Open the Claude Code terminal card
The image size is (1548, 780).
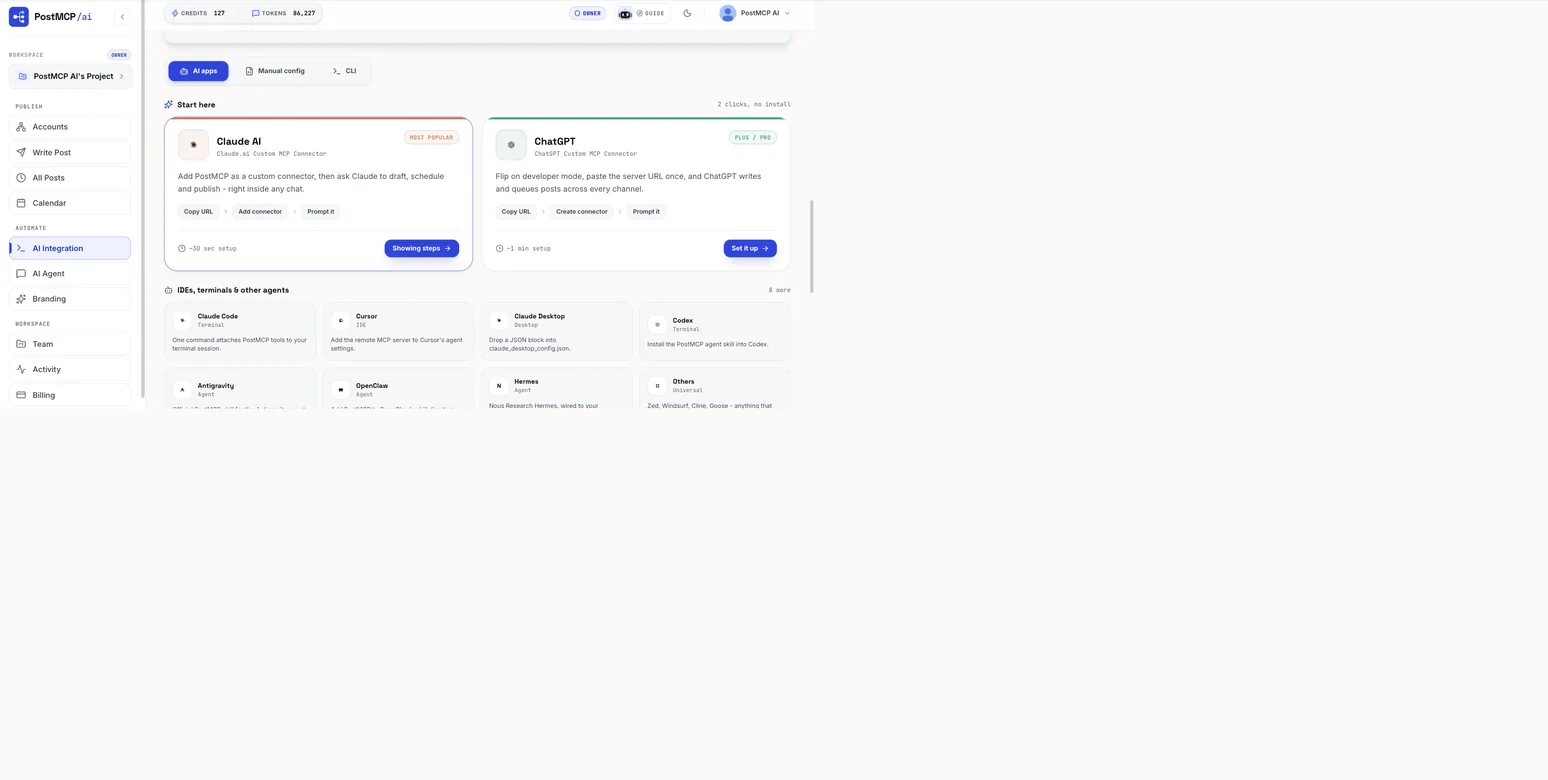pos(240,331)
